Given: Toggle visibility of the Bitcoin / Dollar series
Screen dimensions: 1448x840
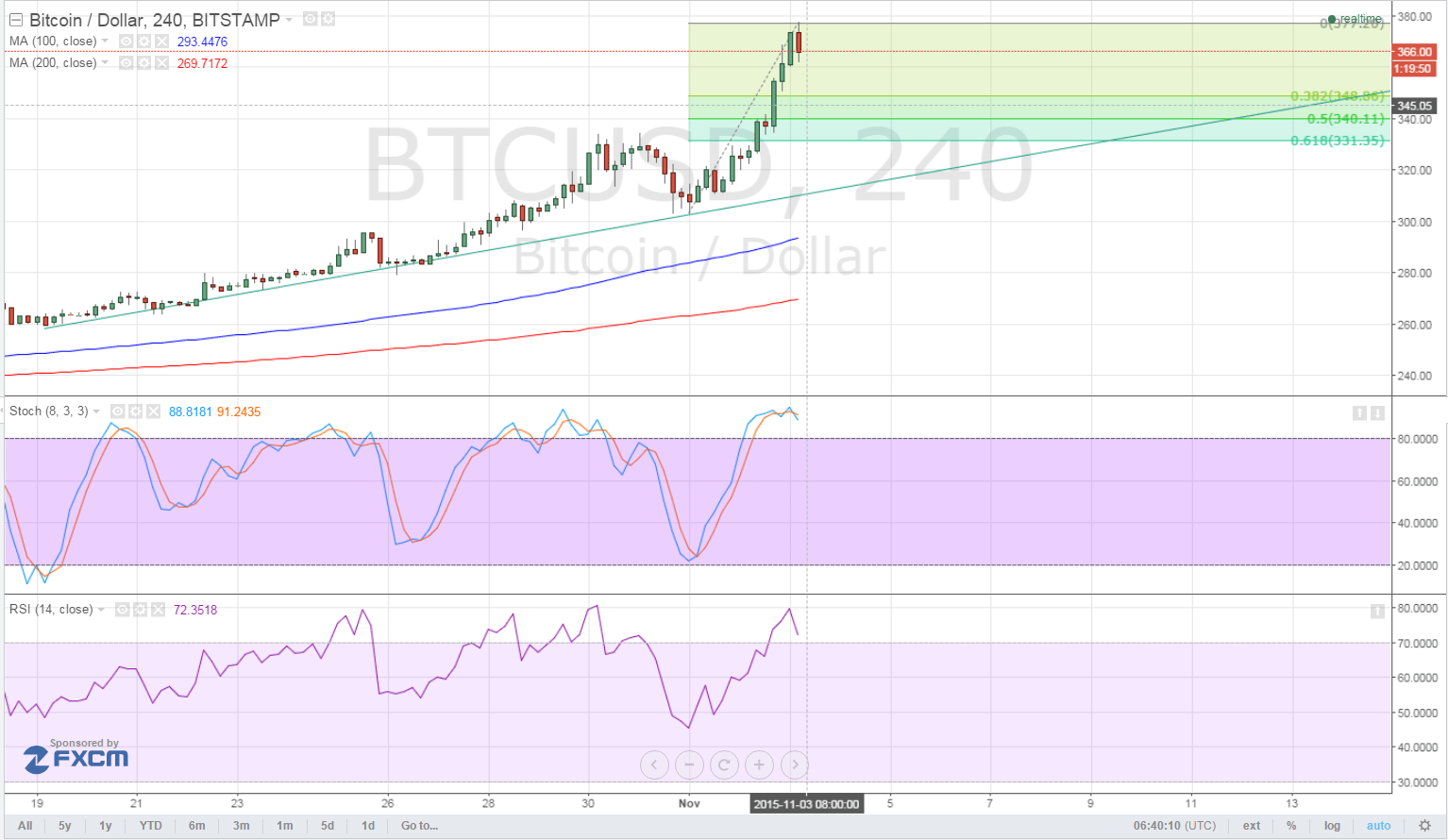Looking at the screenshot, I should pyautogui.click(x=310, y=19).
